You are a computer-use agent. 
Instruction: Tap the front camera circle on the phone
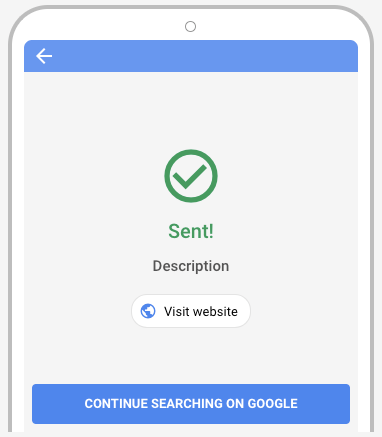tap(190, 26)
